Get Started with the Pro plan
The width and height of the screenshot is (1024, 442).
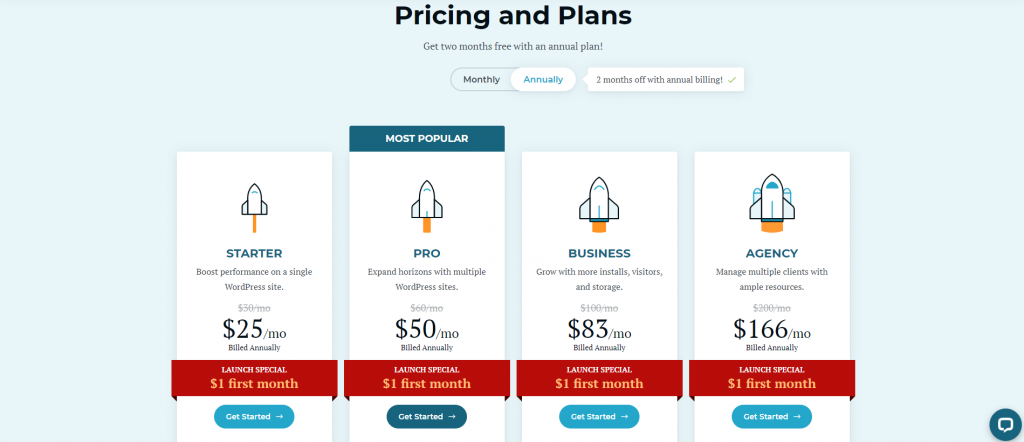426,417
